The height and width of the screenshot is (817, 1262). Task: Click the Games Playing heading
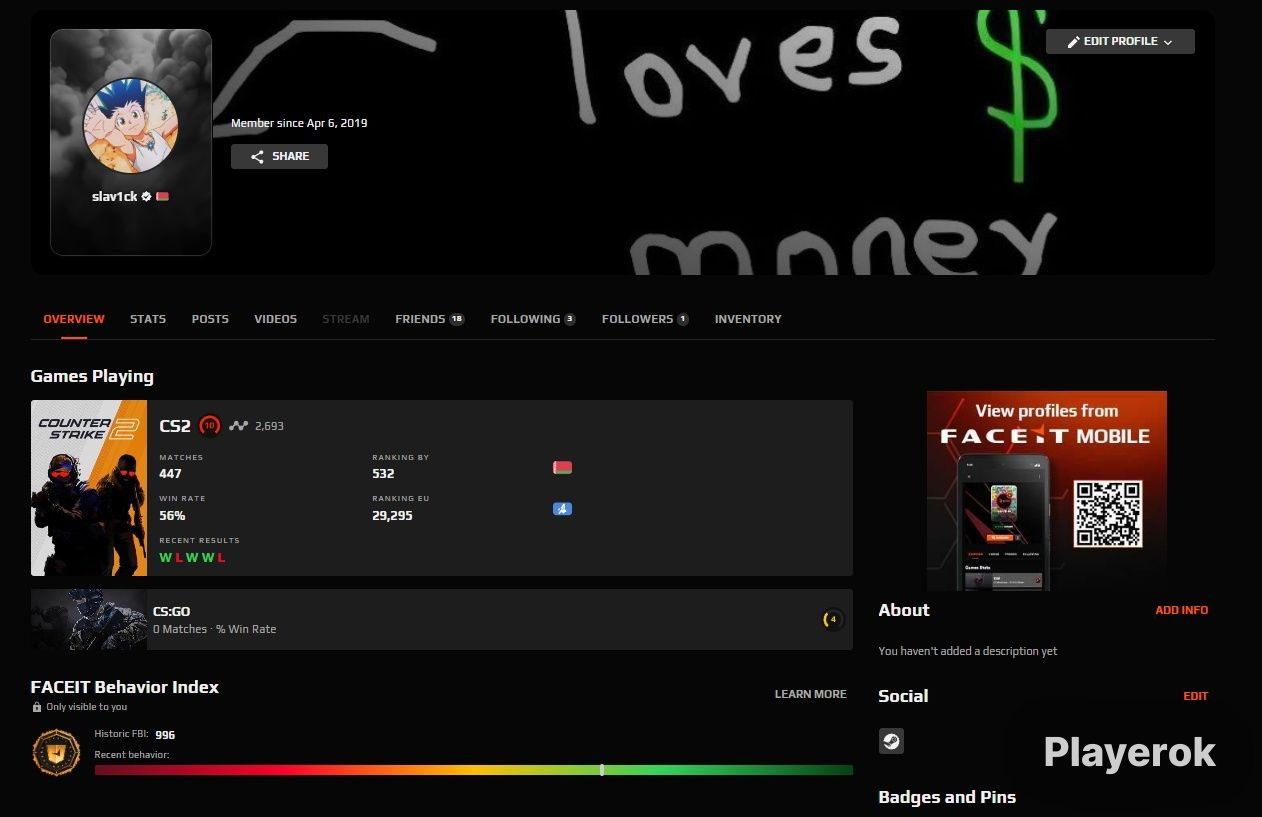point(92,376)
